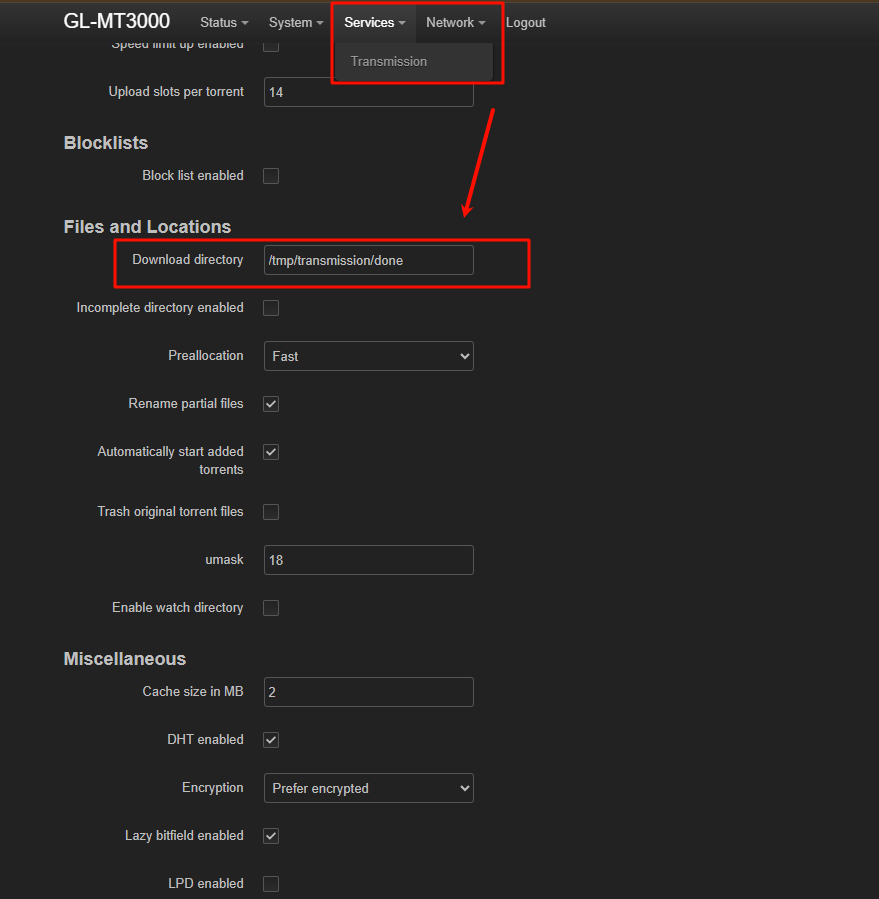The image size is (879, 899).
Task: Select Transmission from Services menu
Action: point(389,61)
